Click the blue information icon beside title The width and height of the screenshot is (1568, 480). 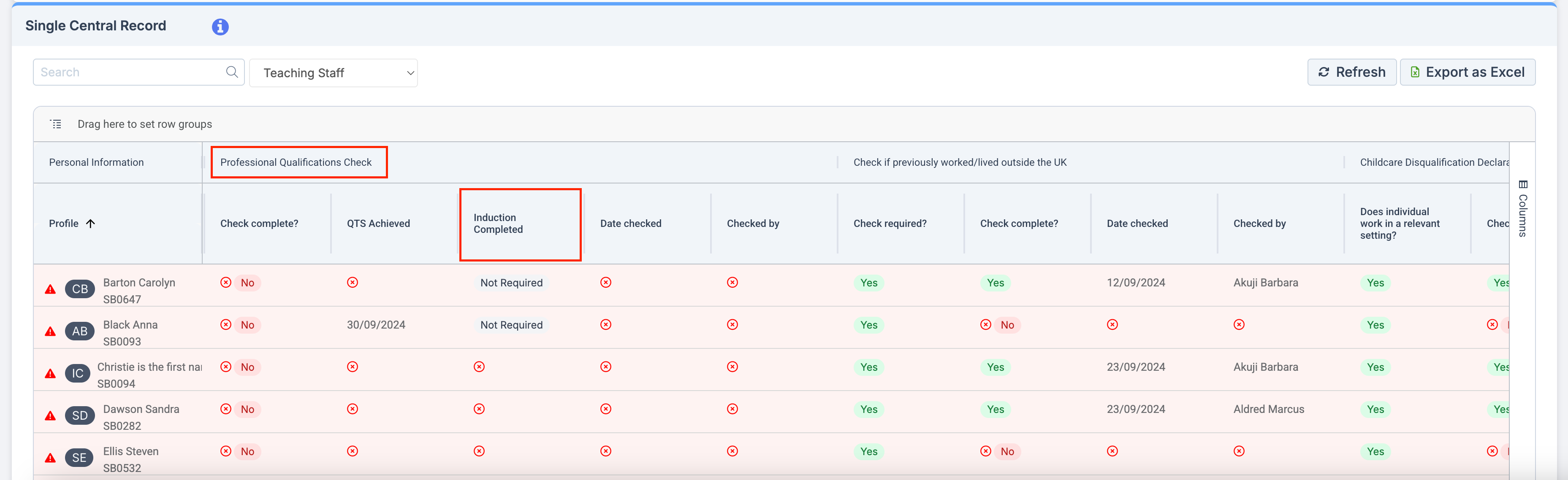pyautogui.click(x=220, y=27)
